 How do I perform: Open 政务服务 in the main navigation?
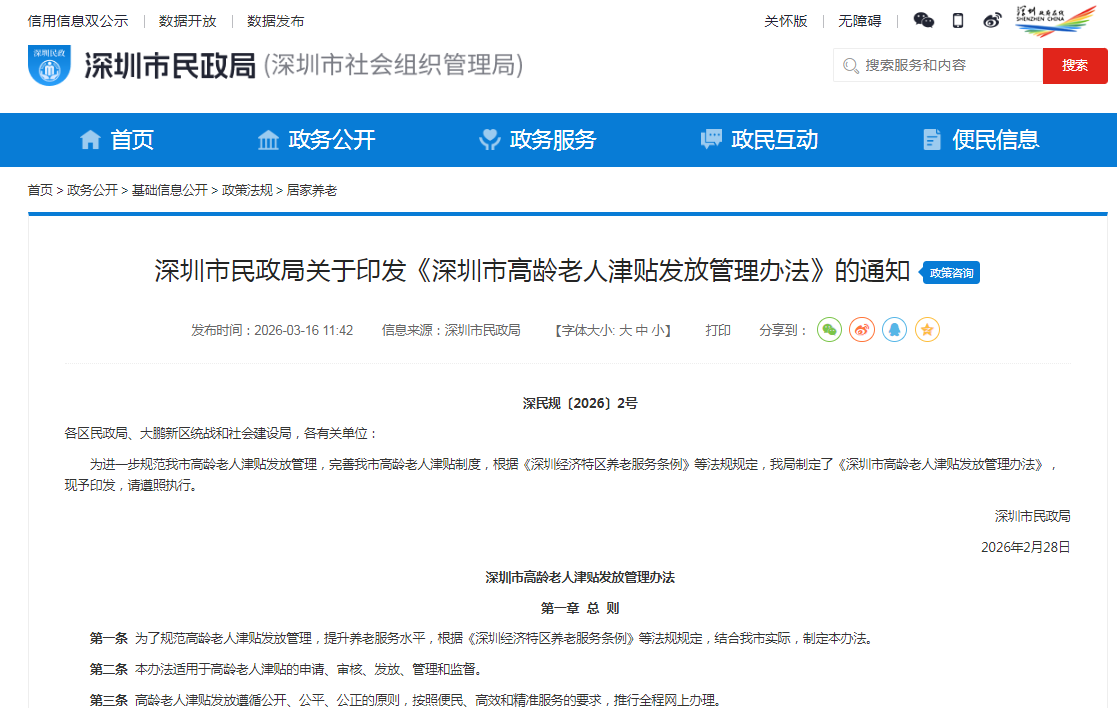(x=553, y=140)
